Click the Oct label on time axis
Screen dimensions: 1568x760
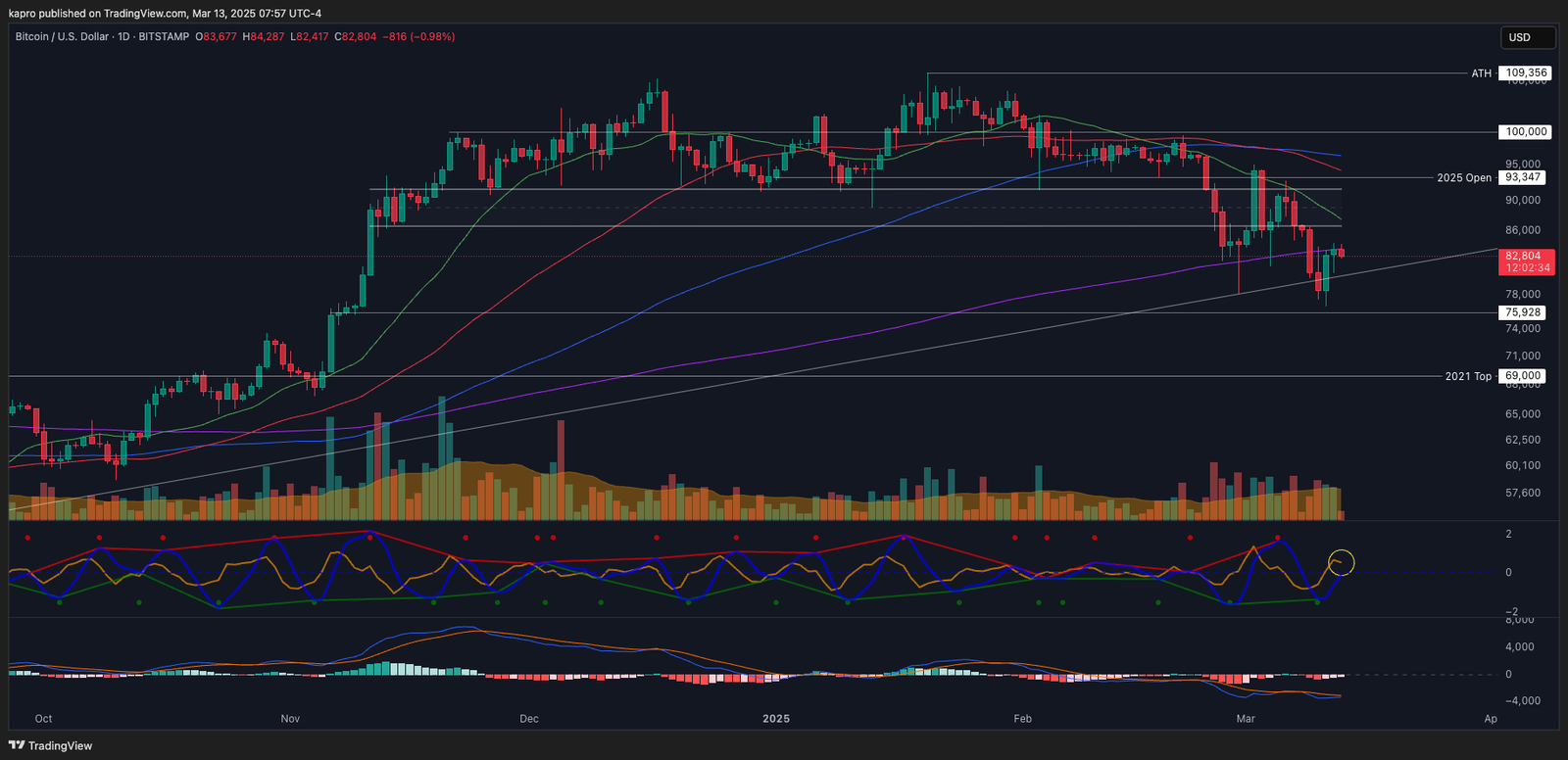[43, 719]
